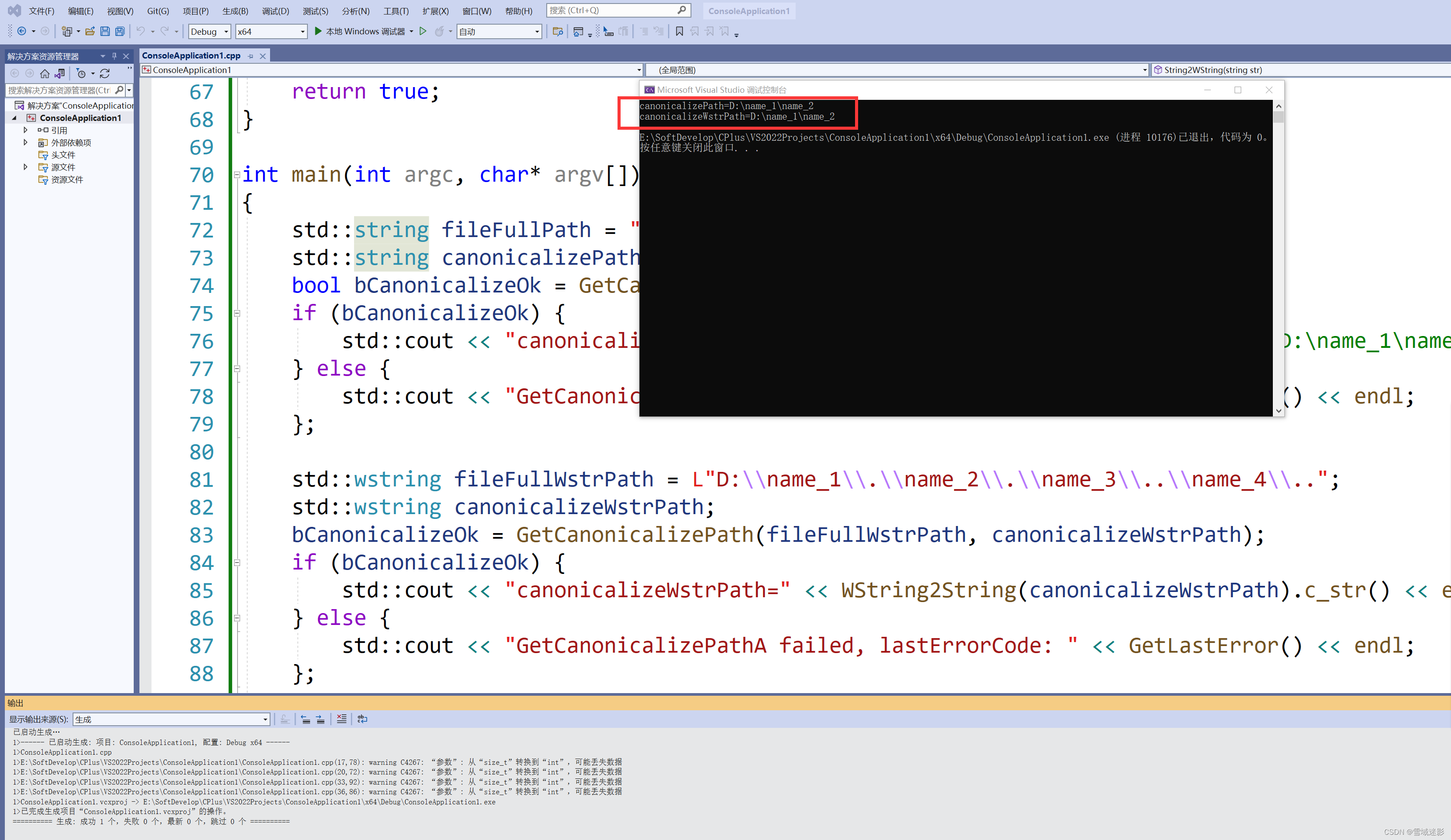Click the Home icon in Solution Explorer
The image size is (1451, 840).
tap(45, 74)
